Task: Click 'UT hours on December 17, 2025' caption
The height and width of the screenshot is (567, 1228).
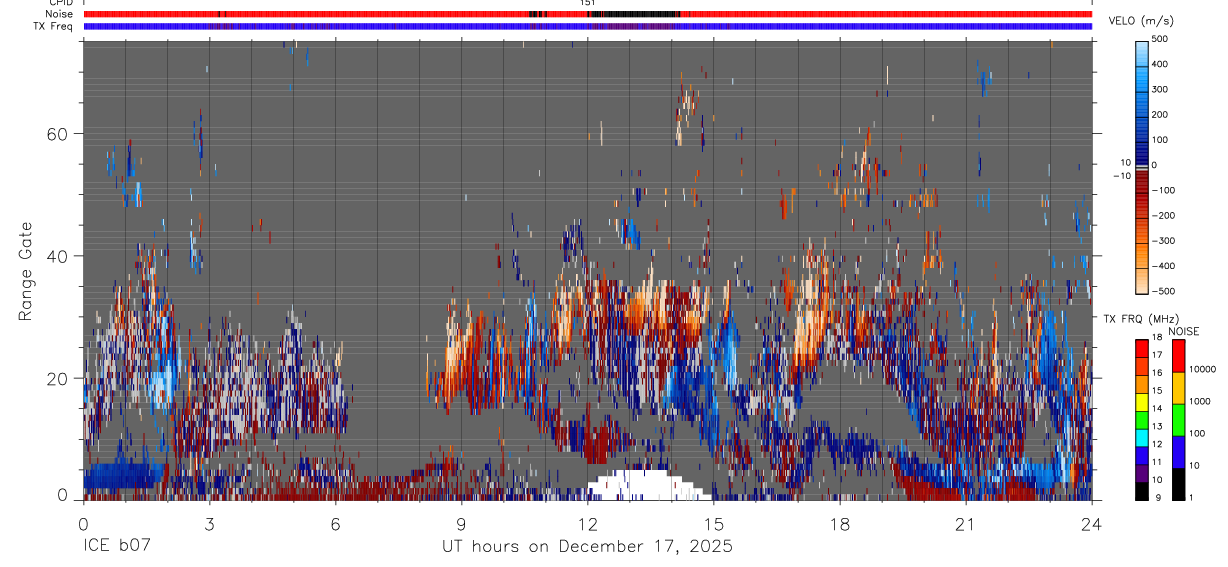Action: 588,546
